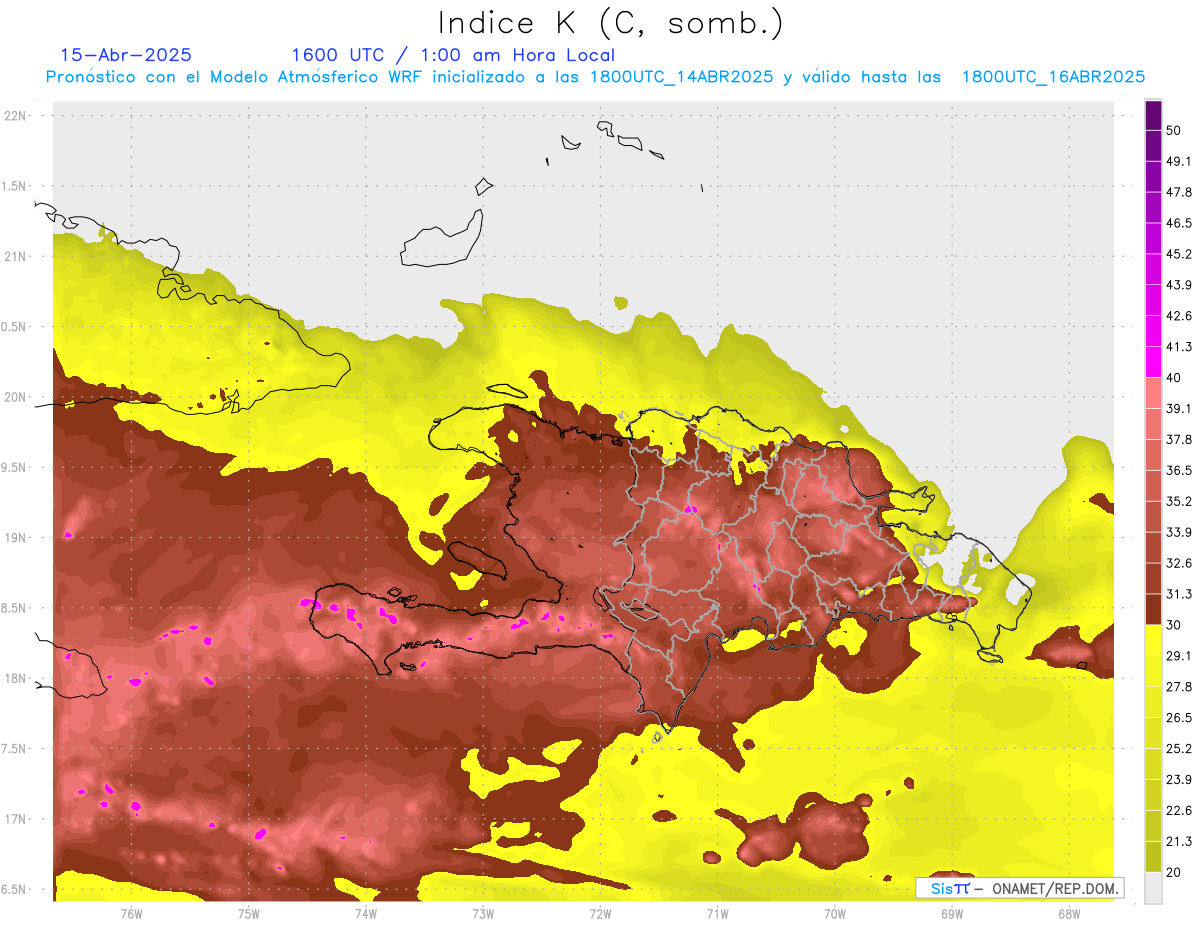Click the 21N latitude label
This screenshot has height=927, width=1200.
15,256
